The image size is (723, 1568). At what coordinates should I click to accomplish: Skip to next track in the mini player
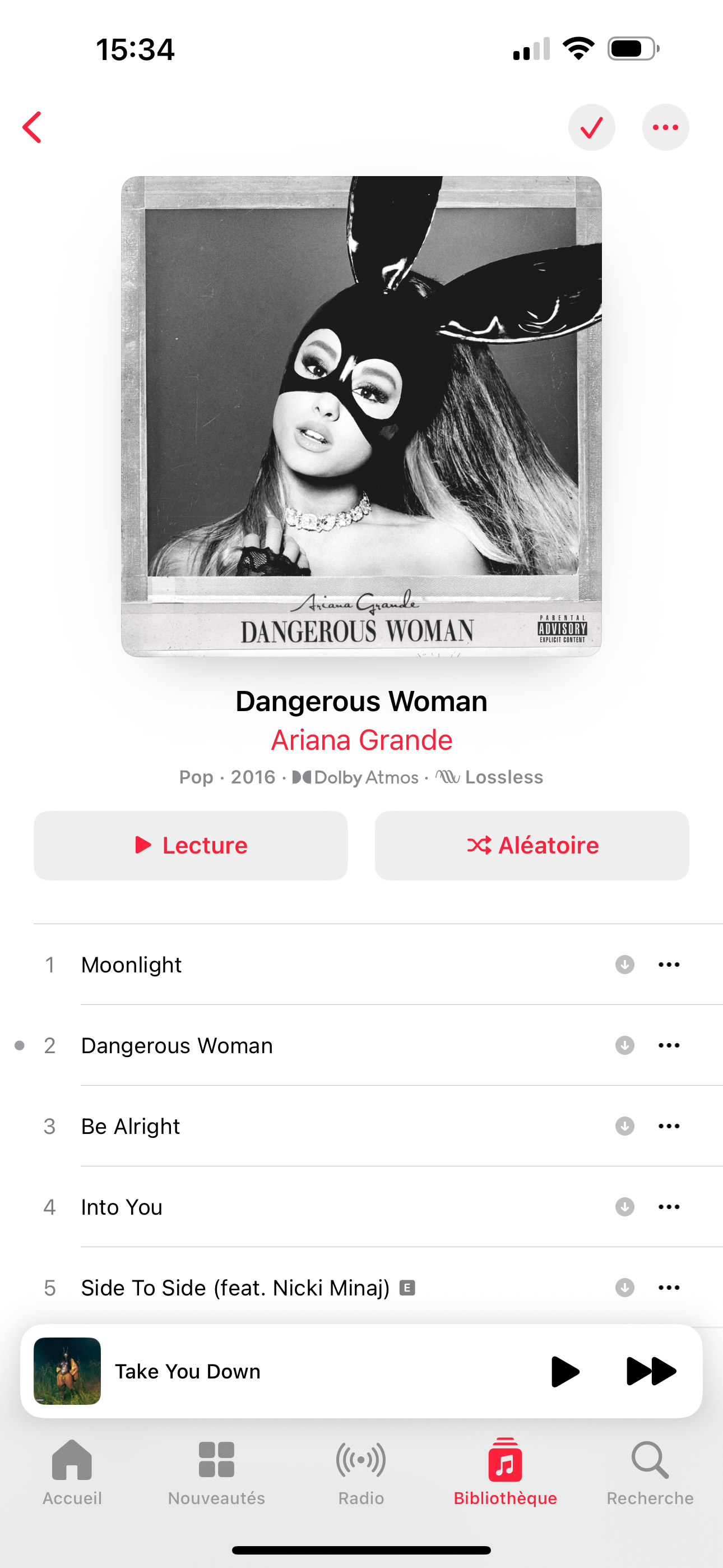[x=651, y=1371]
